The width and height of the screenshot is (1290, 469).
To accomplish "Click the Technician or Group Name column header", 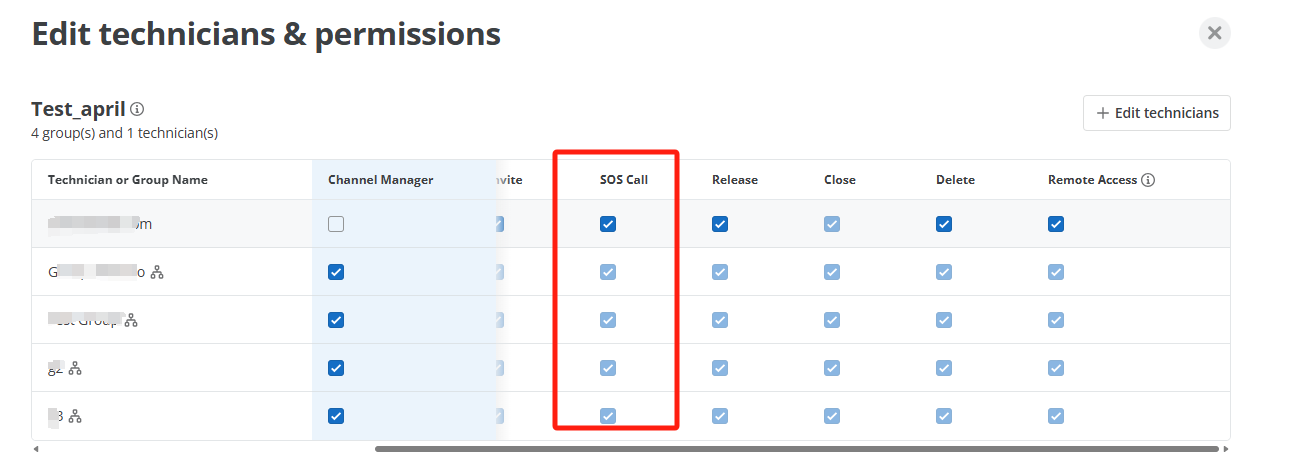I will coord(128,180).
